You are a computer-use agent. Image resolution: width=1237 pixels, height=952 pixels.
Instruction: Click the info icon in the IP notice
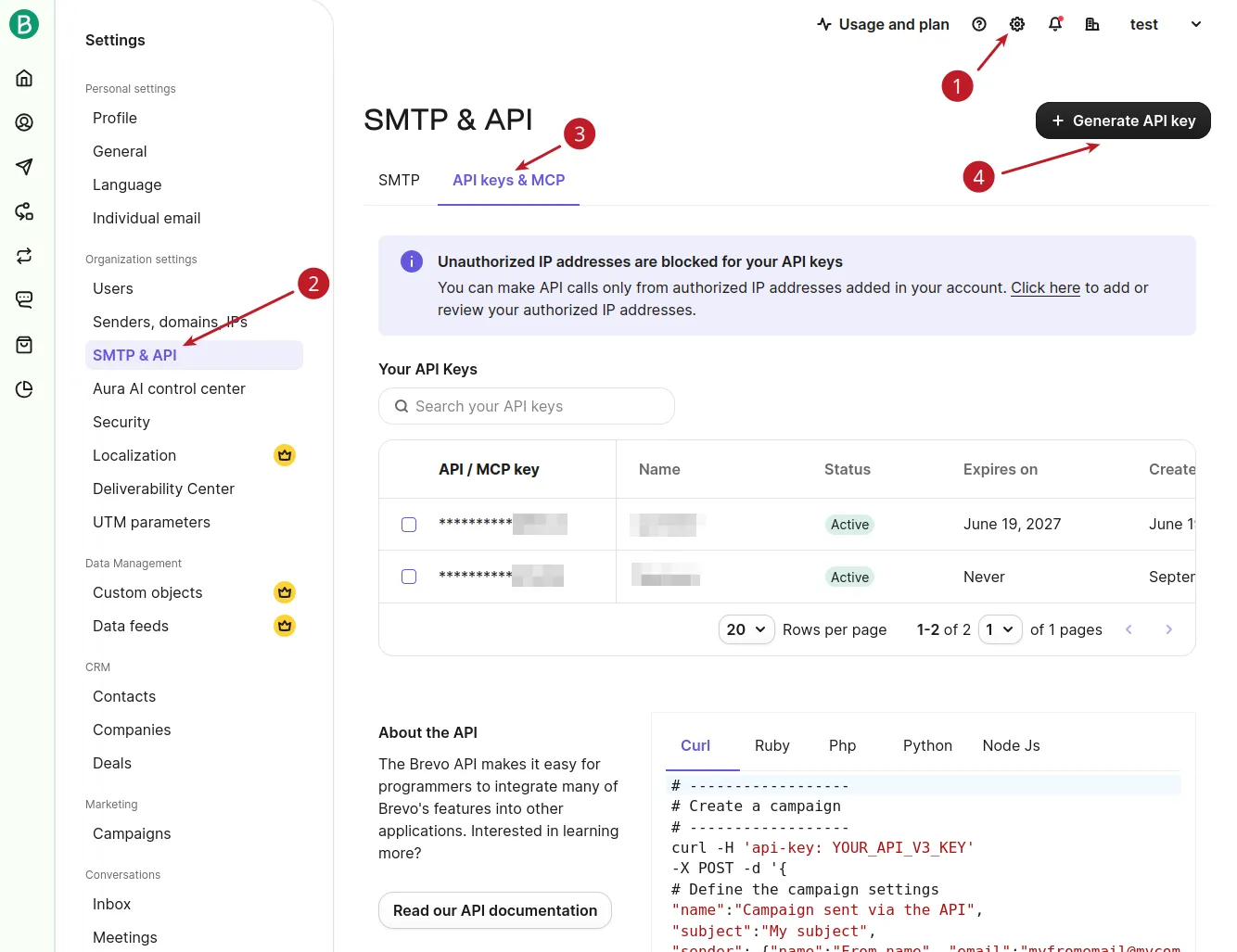pyautogui.click(x=412, y=261)
